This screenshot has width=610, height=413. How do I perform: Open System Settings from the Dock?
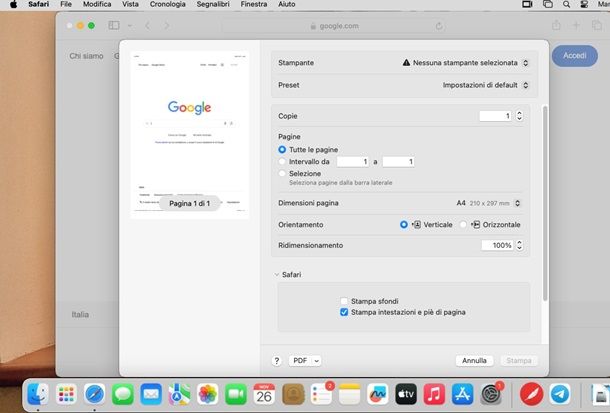click(491, 394)
